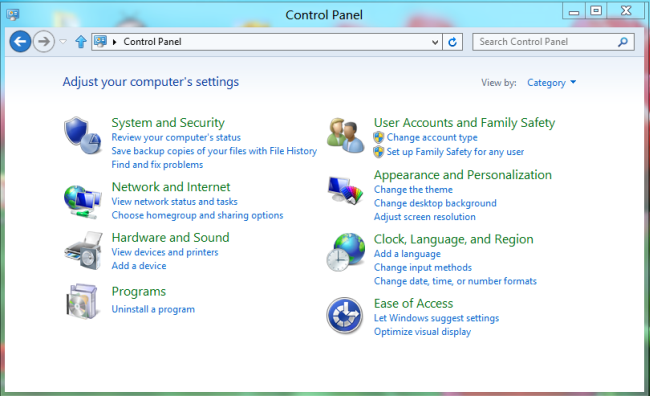Open System and Security category
The width and height of the screenshot is (650, 396).
pyautogui.click(x=168, y=122)
